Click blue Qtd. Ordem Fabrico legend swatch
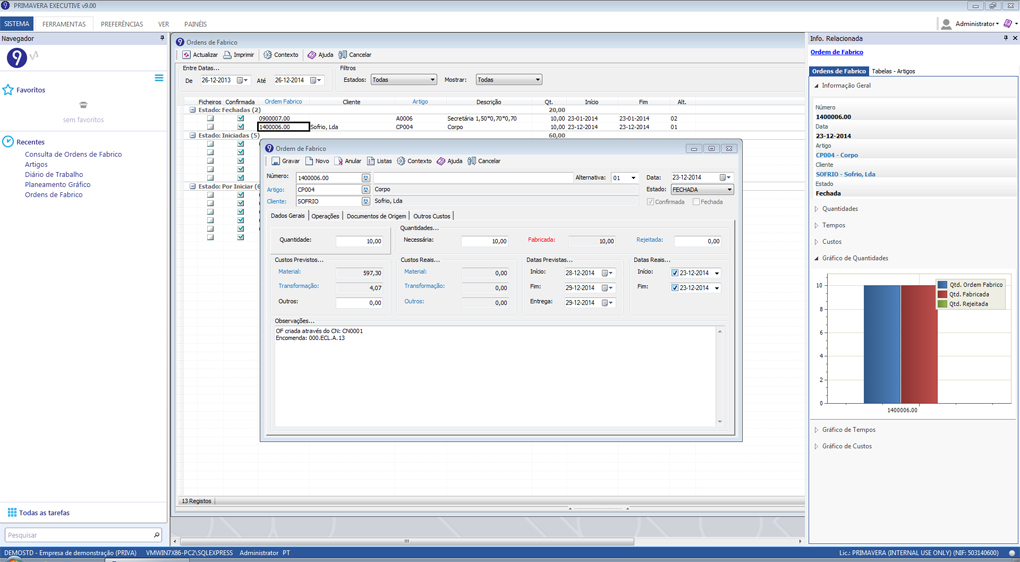 943,285
